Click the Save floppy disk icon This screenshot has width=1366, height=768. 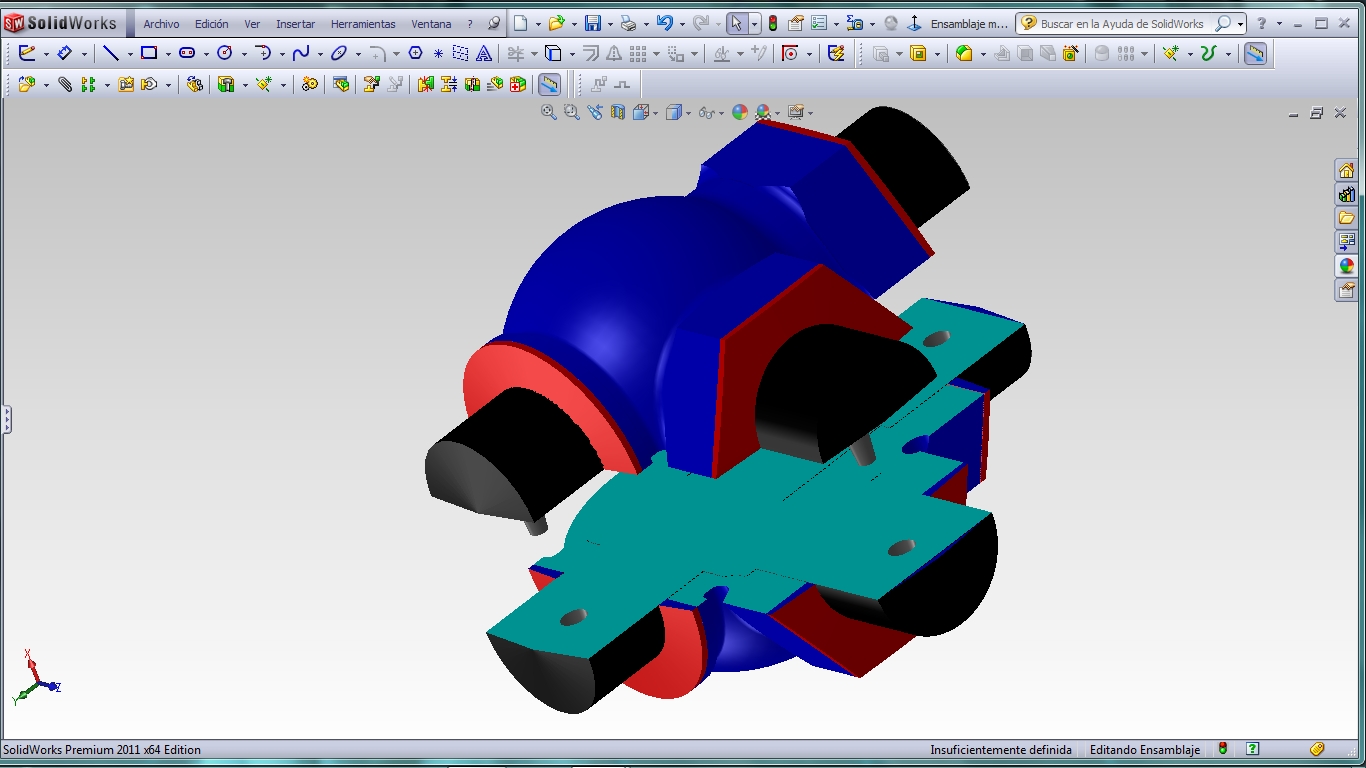pyautogui.click(x=593, y=24)
